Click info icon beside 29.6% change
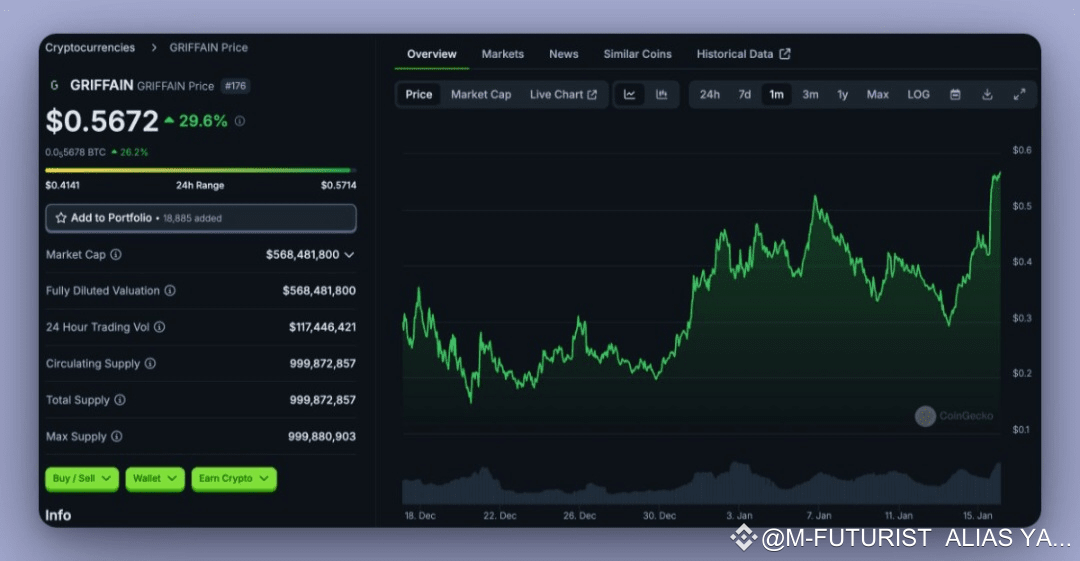 click(240, 121)
